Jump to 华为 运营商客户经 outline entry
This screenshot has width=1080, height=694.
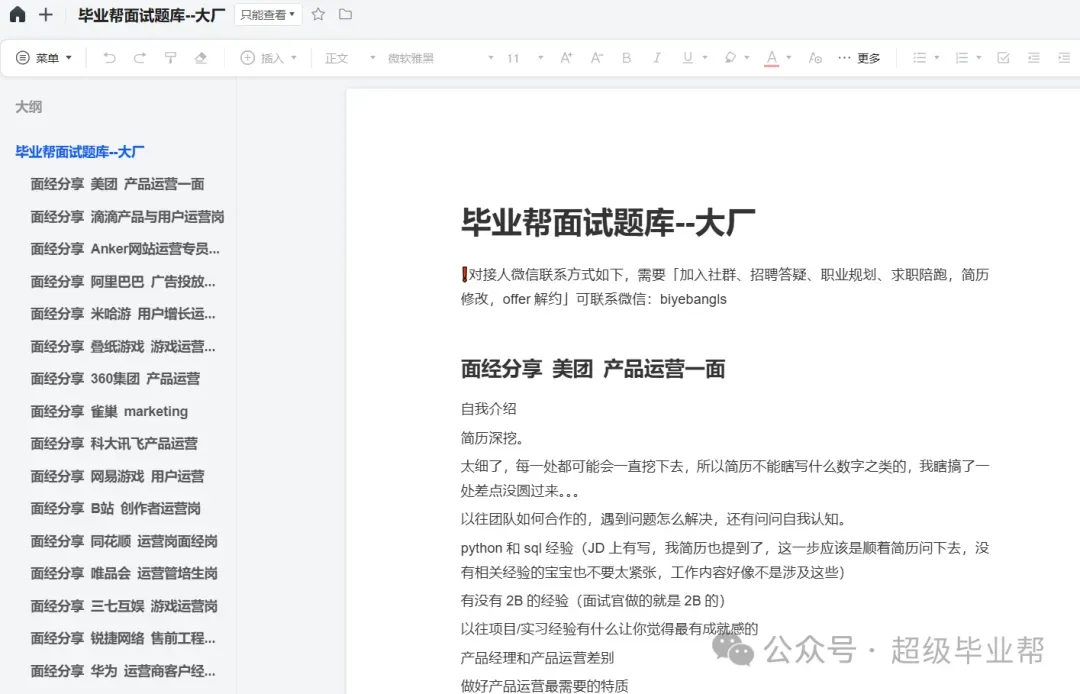click(x=123, y=671)
